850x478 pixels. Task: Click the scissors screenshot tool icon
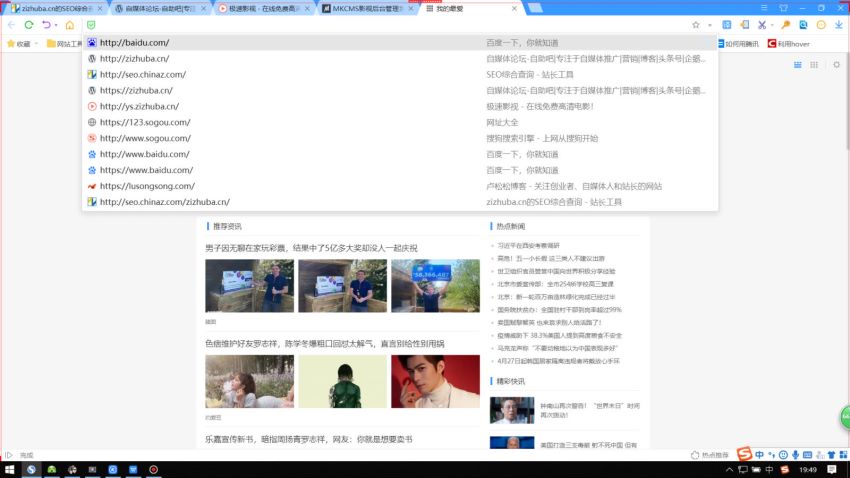762,25
